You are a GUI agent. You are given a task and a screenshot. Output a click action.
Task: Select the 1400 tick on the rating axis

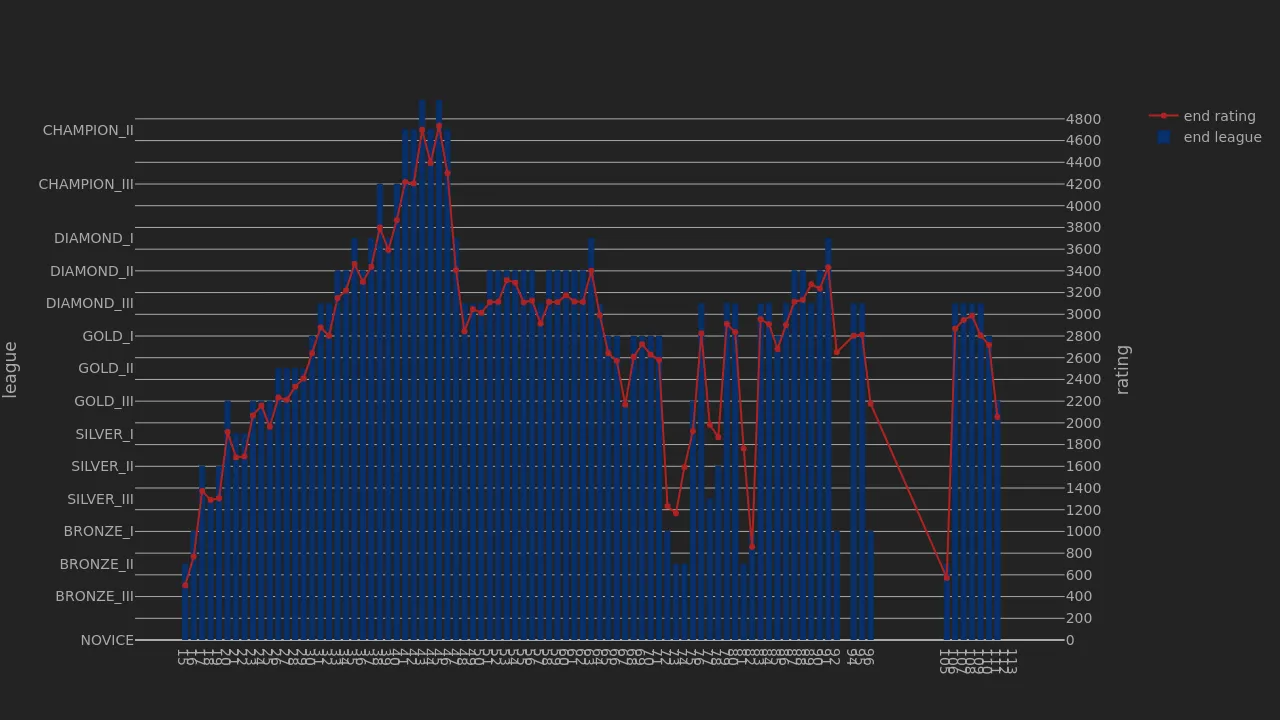tap(1084, 488)
